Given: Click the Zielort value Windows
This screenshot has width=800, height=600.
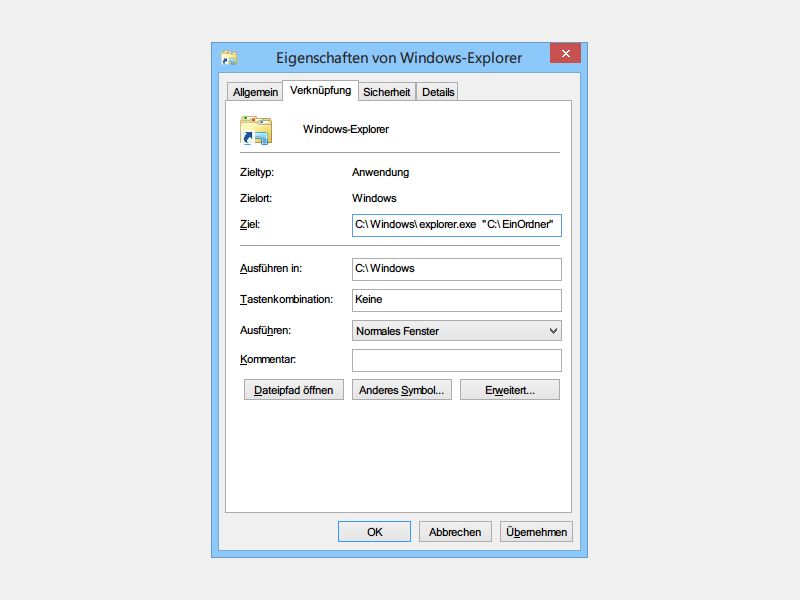Looking at the screenshot, I should click(374, 198).
